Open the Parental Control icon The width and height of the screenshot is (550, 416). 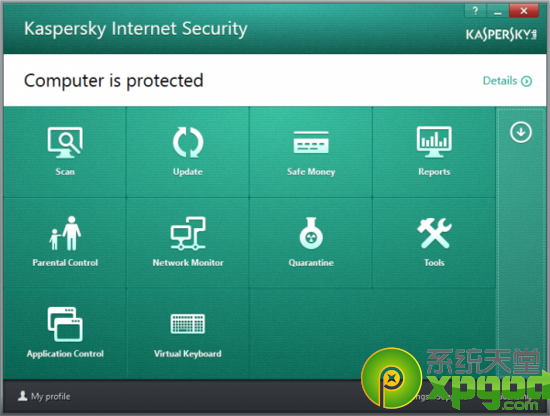65,233
